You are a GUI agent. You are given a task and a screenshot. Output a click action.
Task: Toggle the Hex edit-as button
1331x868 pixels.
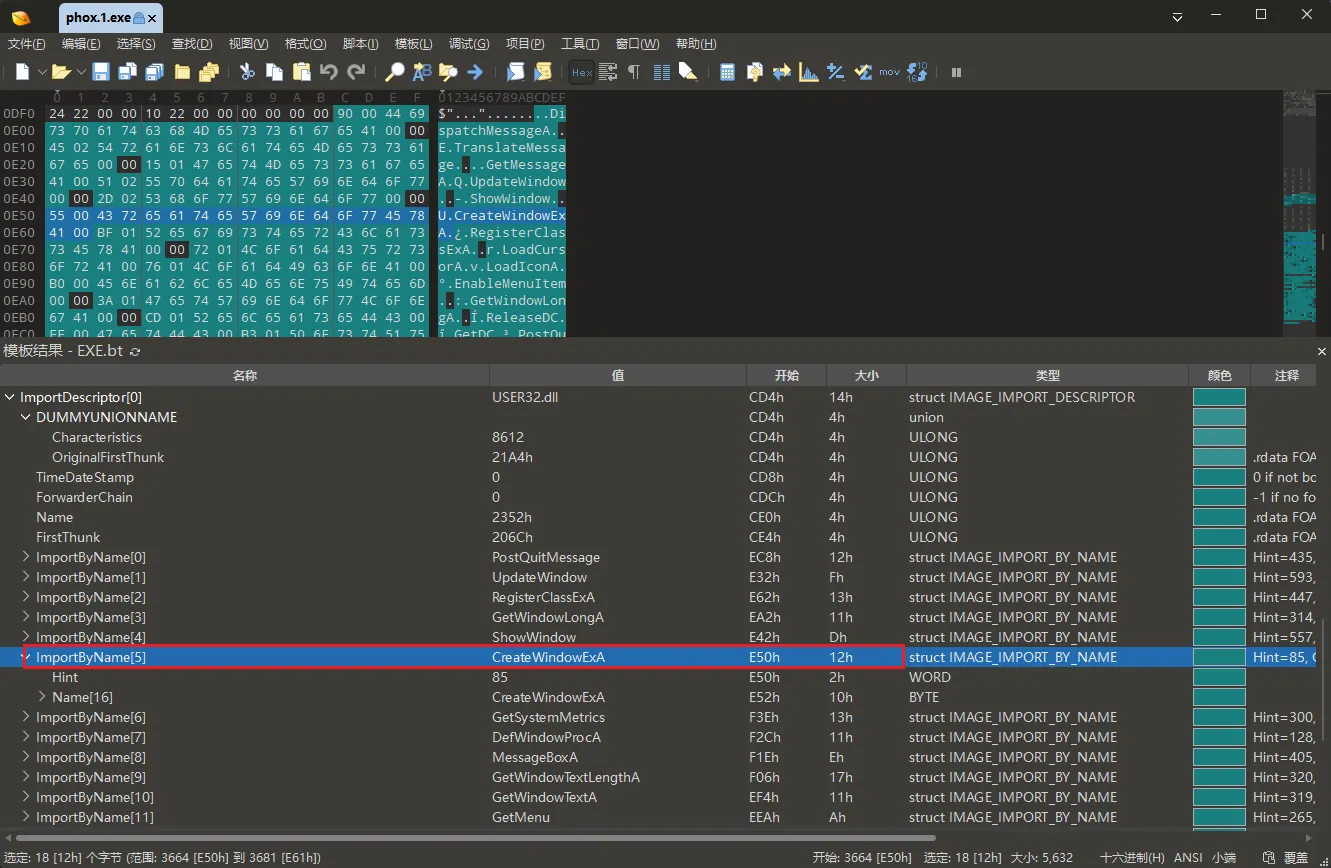582,72
